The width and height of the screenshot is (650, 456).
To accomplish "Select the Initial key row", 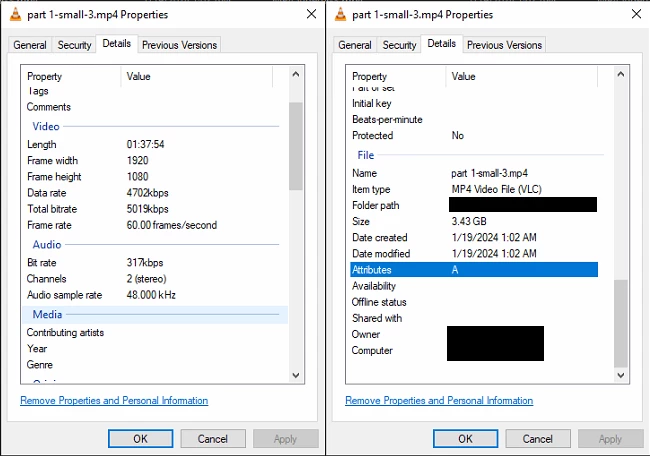I will coord(474,103).
